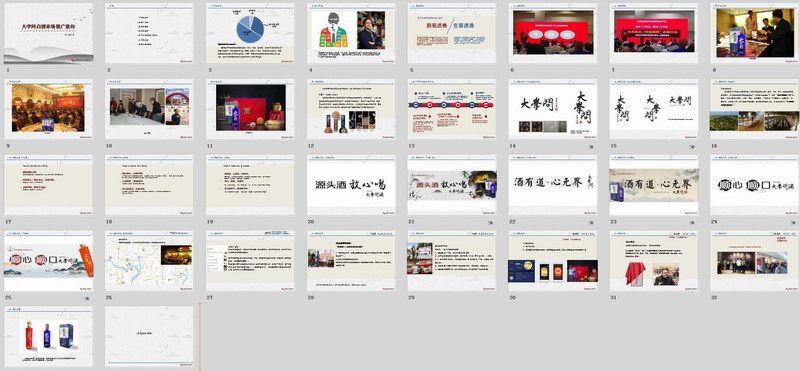Image resolution: width=800 pixels, height=371 pixels.
Task: Select slide 16 with landscape photo strip
Action: (x=754, y=109)
